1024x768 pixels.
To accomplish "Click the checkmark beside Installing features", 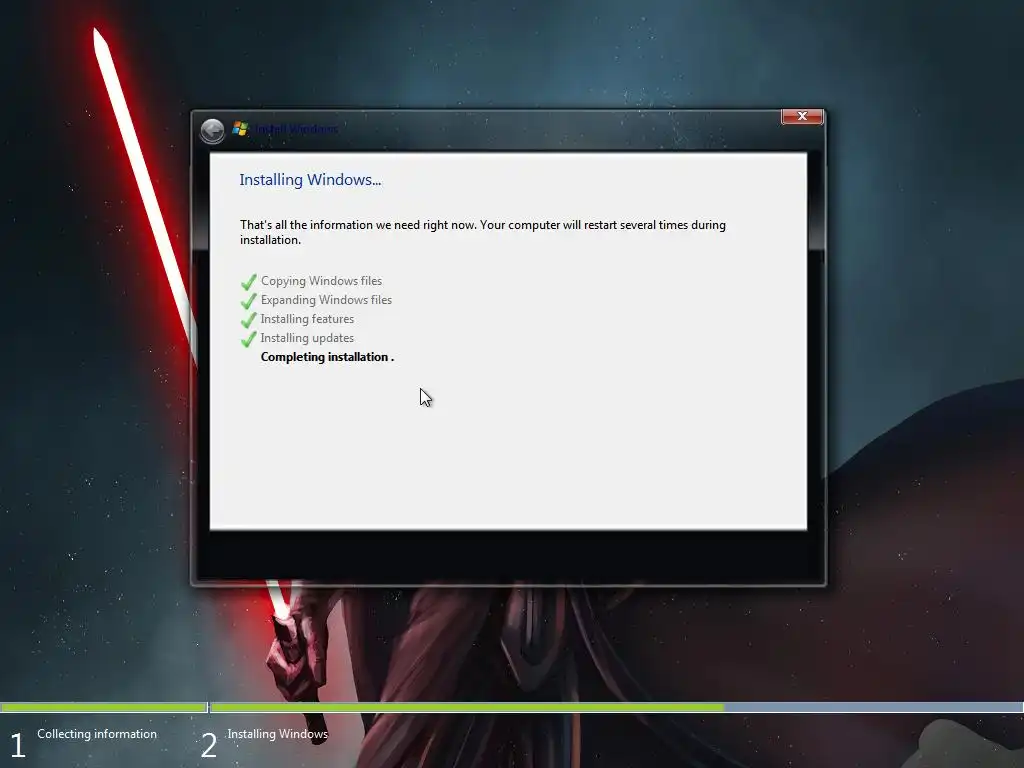I will (x=248, y=320).
